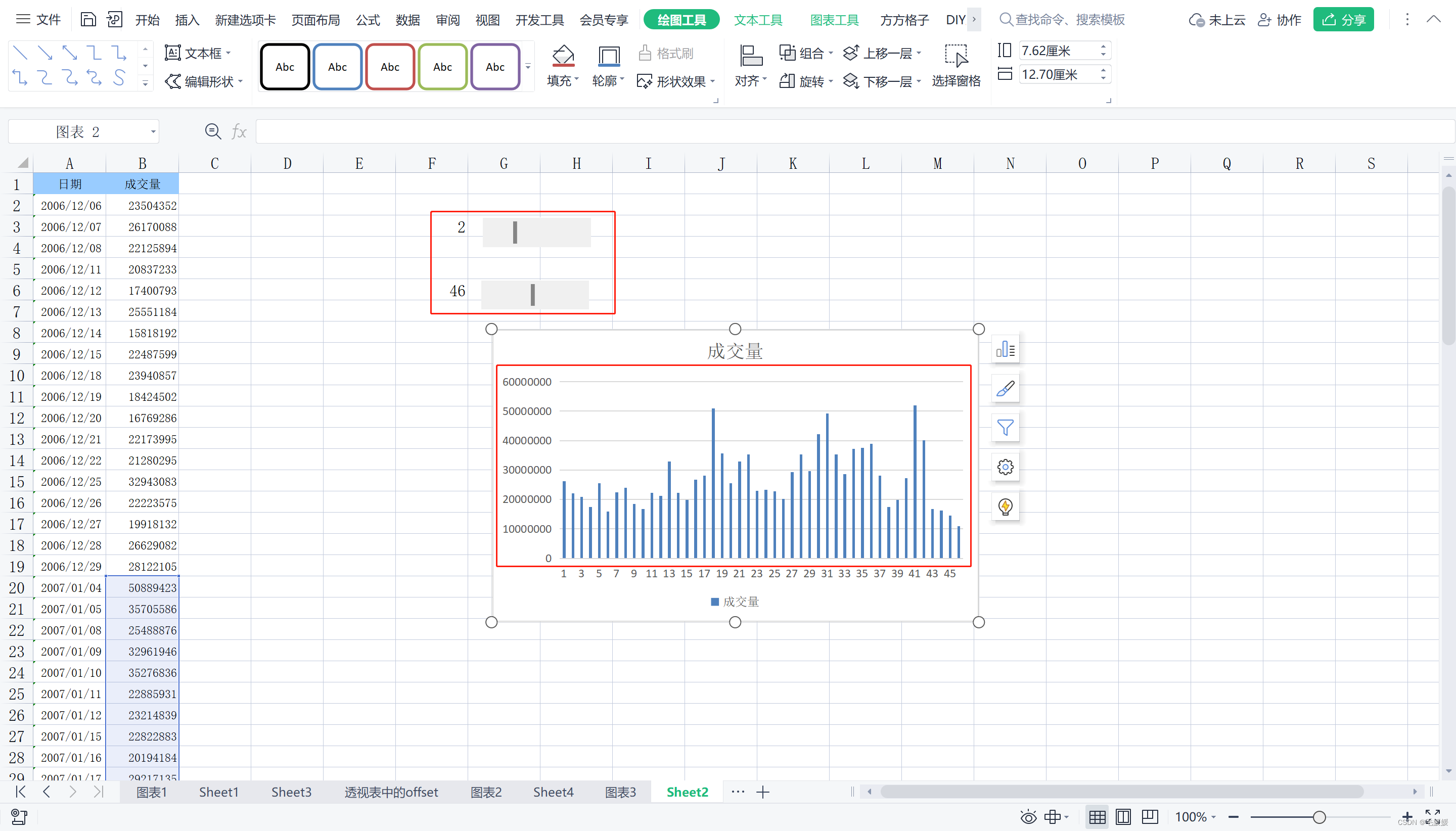This screenshot has width=1456, height=831.
Task: Click the chart settings gear button
Action: 1005,467
